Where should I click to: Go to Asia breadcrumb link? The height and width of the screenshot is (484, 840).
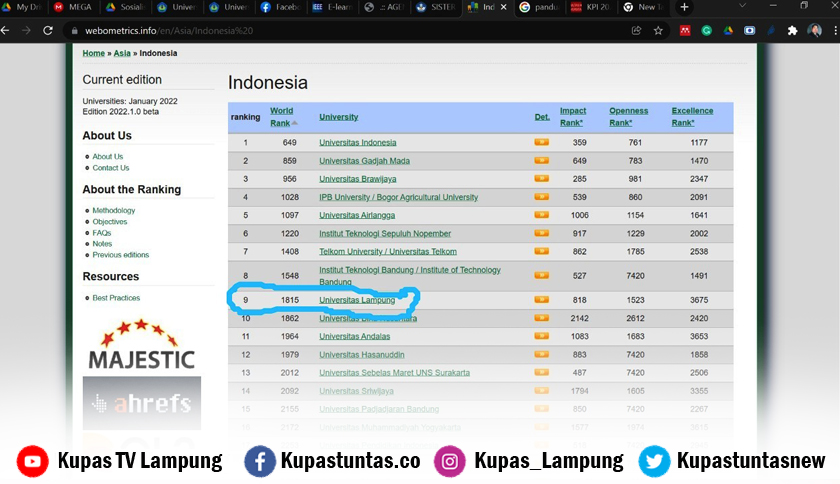click(122, 53)
